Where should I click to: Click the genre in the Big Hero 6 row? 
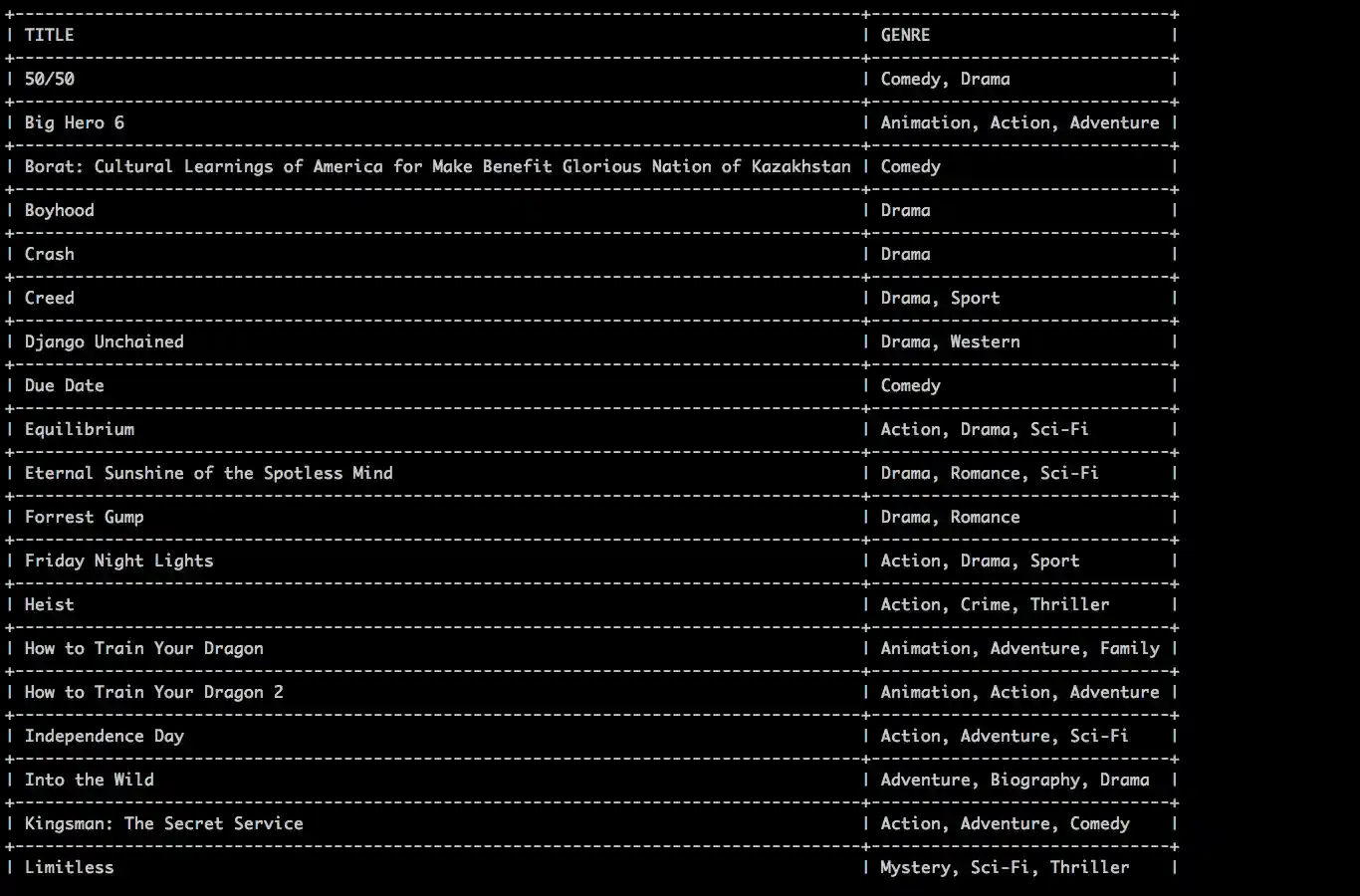(1020, 122)
